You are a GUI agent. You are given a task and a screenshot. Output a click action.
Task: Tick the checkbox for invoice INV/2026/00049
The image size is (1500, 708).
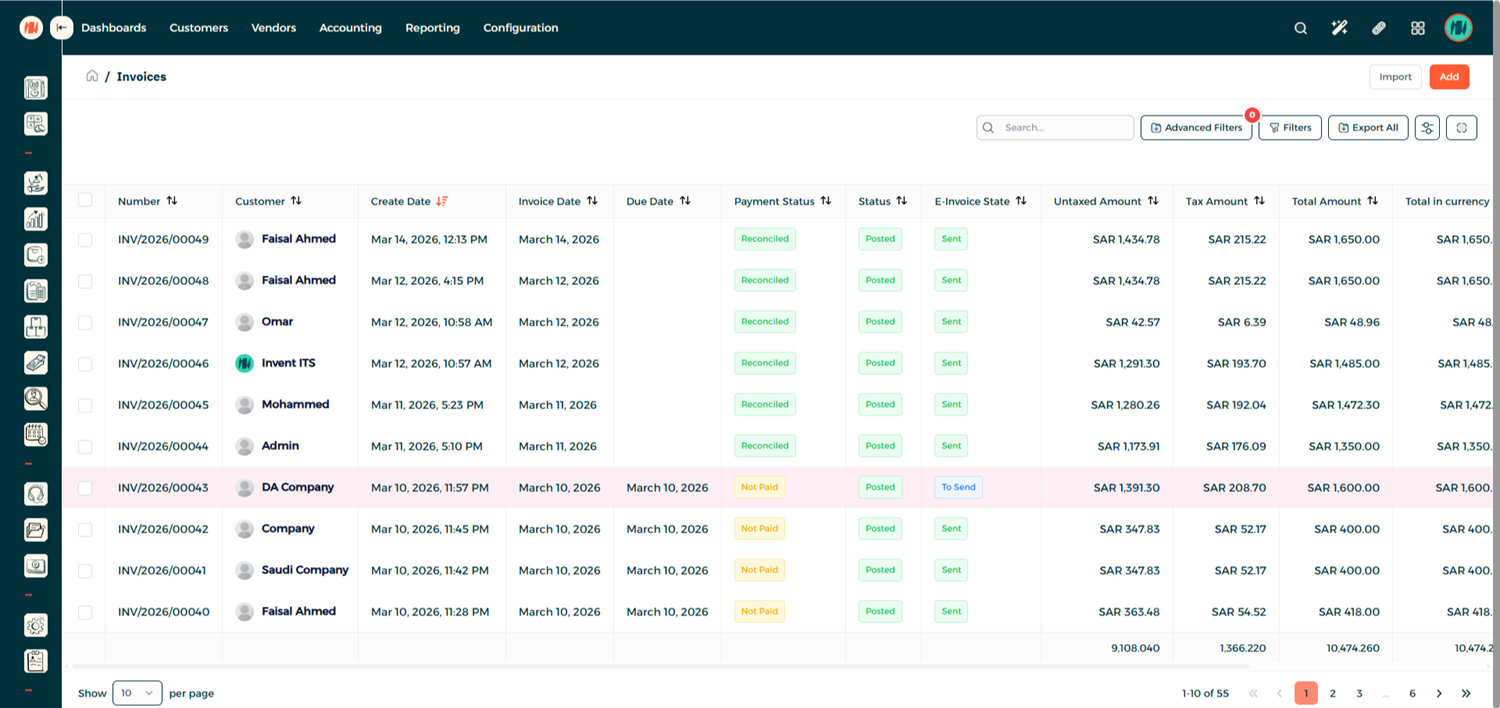point(85,240)
